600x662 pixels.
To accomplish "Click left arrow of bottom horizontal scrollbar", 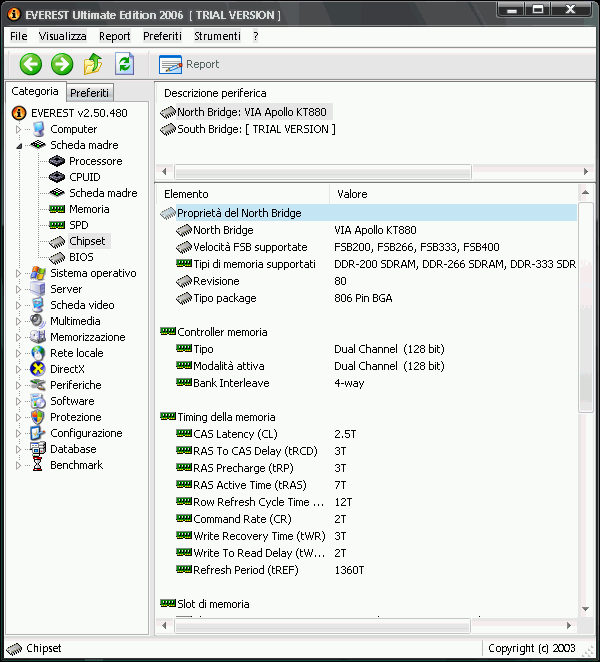I will [164, 626].
